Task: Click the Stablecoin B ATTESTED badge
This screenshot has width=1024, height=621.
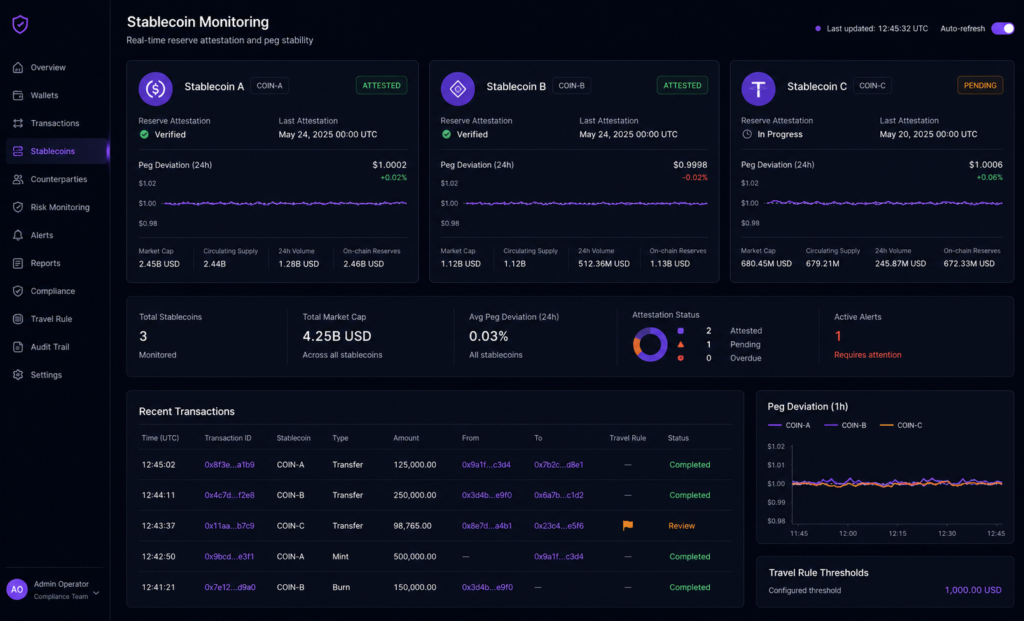Action: (682, 86)
